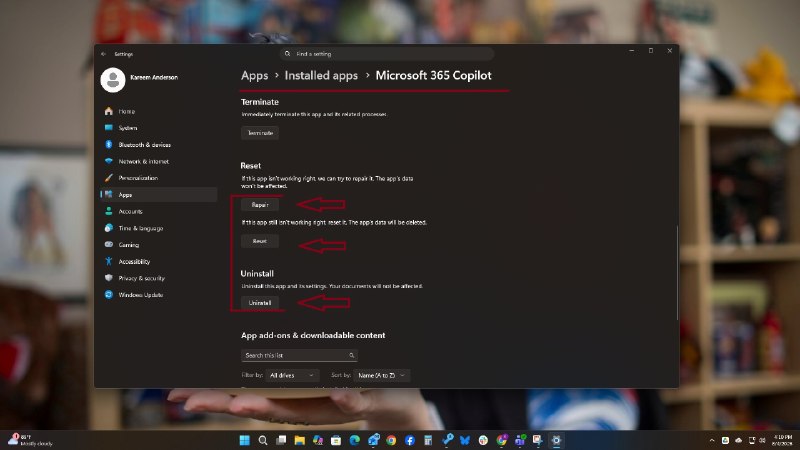This screenshot has width=800, height=450.
Task: Click the settings window vertical scrollbar
Action: [678, 273]
